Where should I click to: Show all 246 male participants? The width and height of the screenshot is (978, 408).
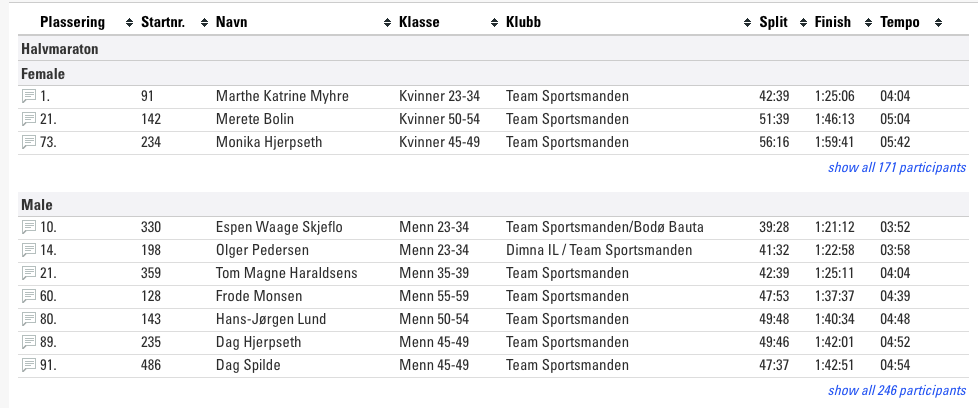pos(897,391)
